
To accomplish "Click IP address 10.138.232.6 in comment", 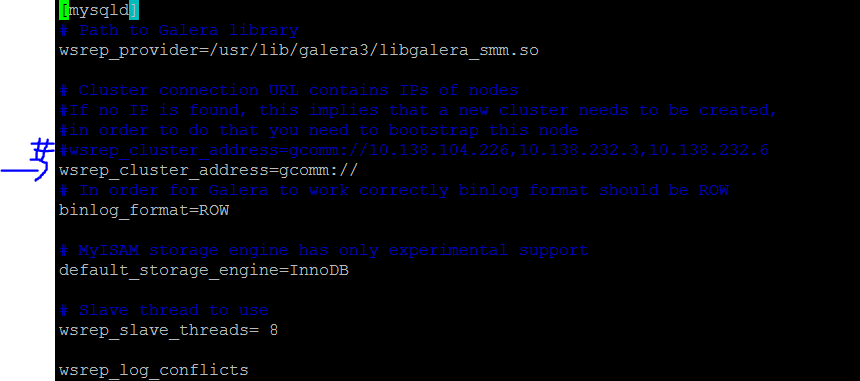I will pos(709,150).
